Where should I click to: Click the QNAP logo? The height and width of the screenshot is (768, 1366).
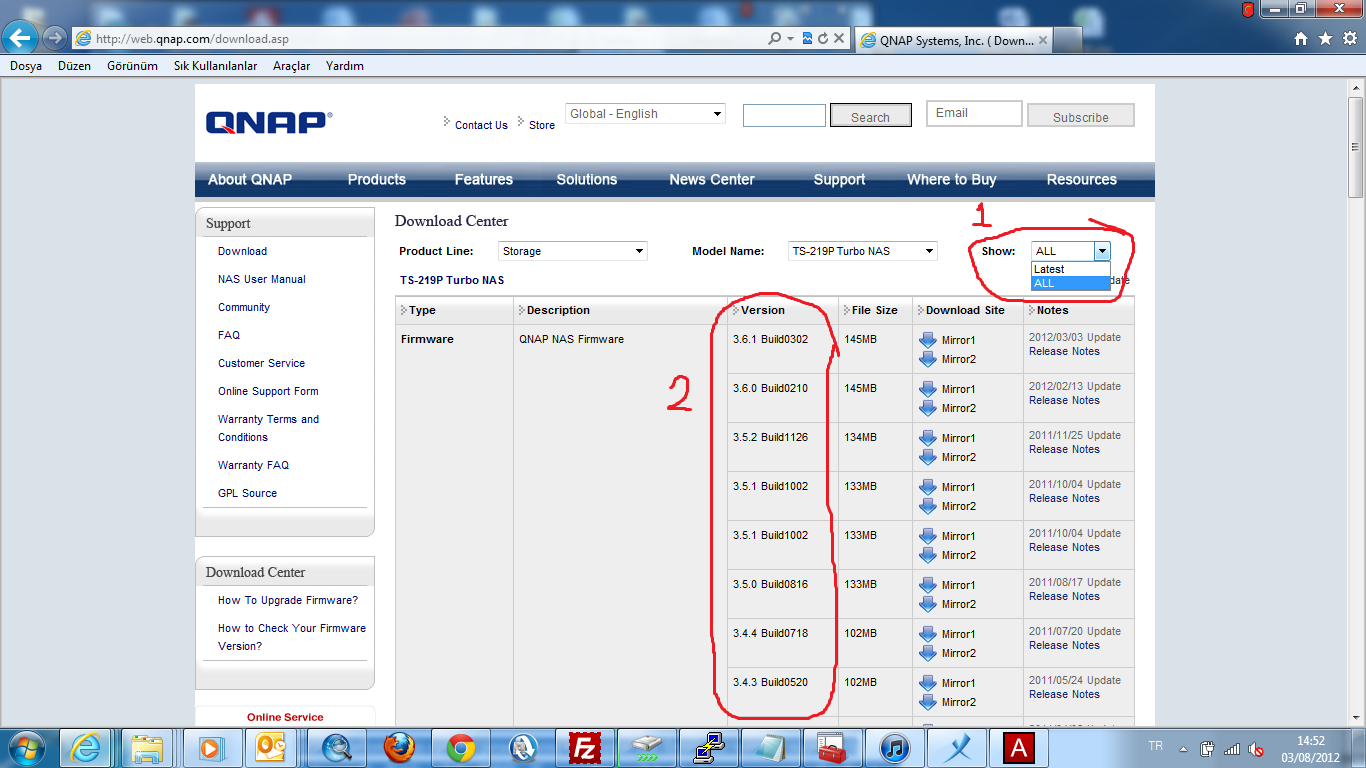coord(268,122)
